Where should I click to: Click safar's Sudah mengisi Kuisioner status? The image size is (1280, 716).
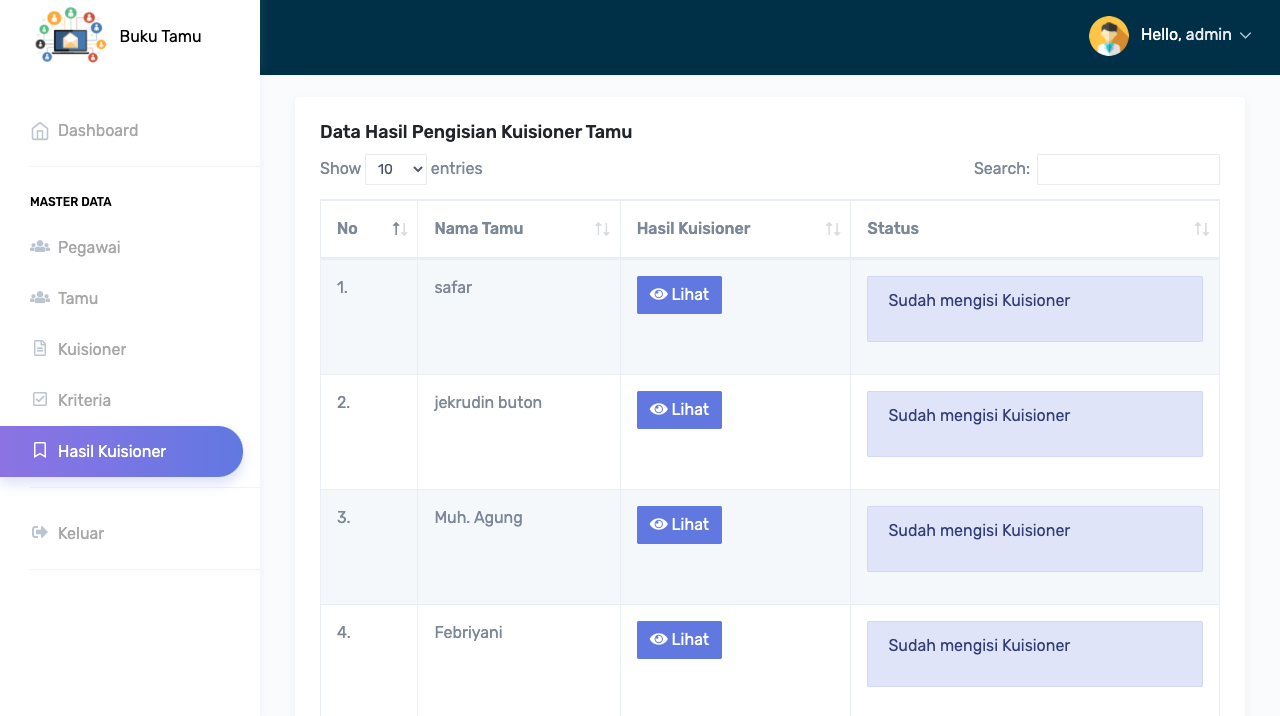point(1035,309)
